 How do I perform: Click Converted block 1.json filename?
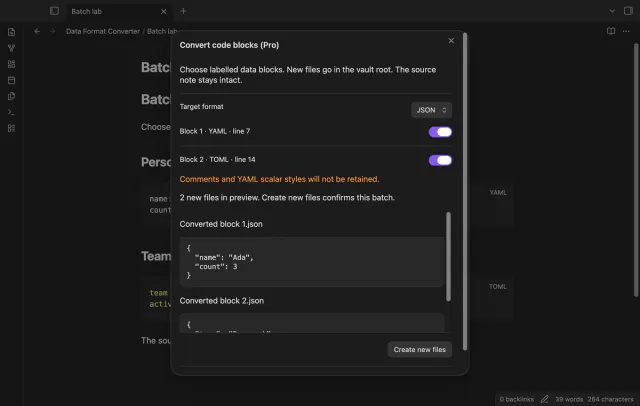221,224
